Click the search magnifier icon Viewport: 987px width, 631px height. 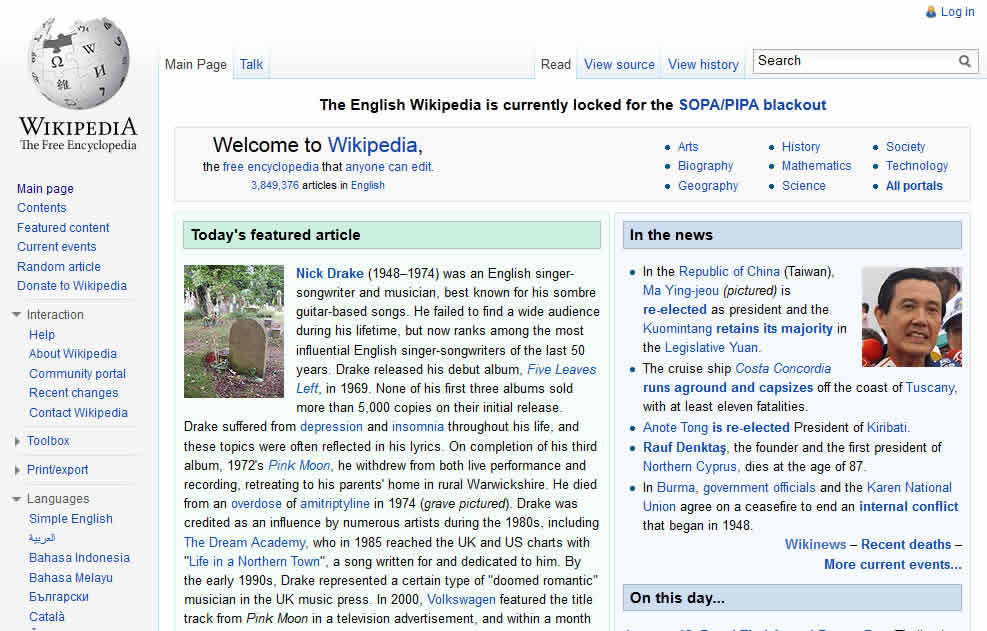point(964,61)
